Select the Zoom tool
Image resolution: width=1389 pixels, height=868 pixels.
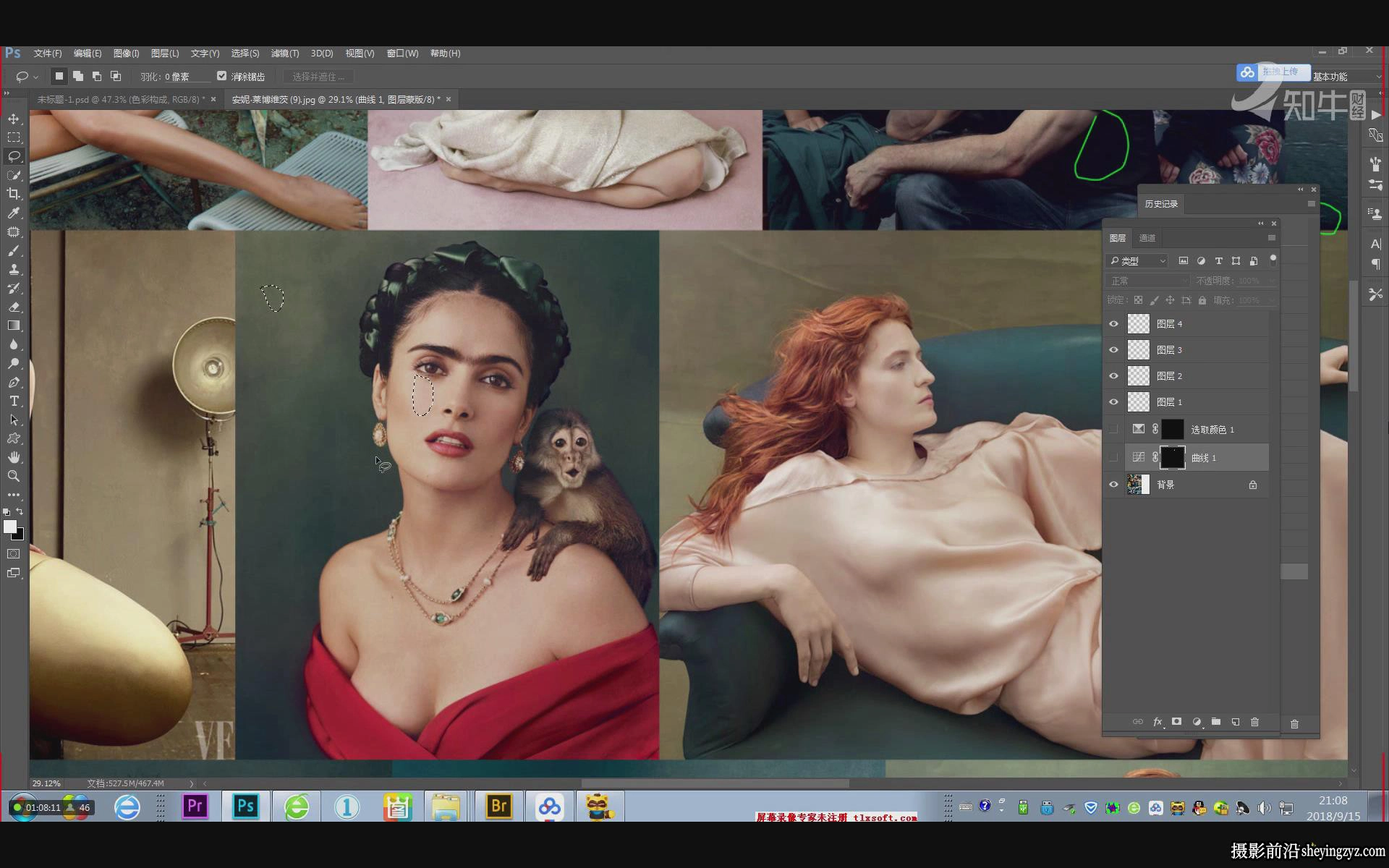tap(14, 476)
